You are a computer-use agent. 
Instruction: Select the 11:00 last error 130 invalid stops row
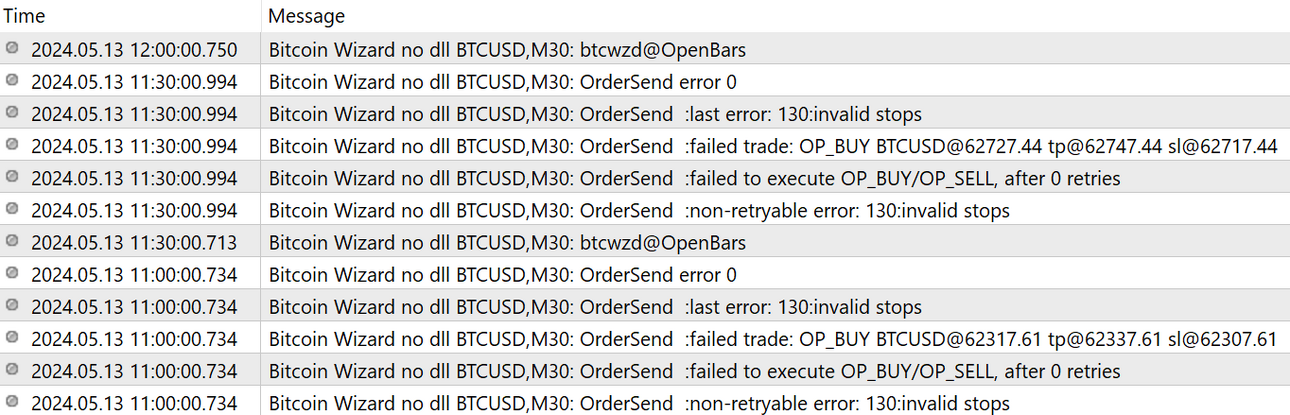point(645,305)
